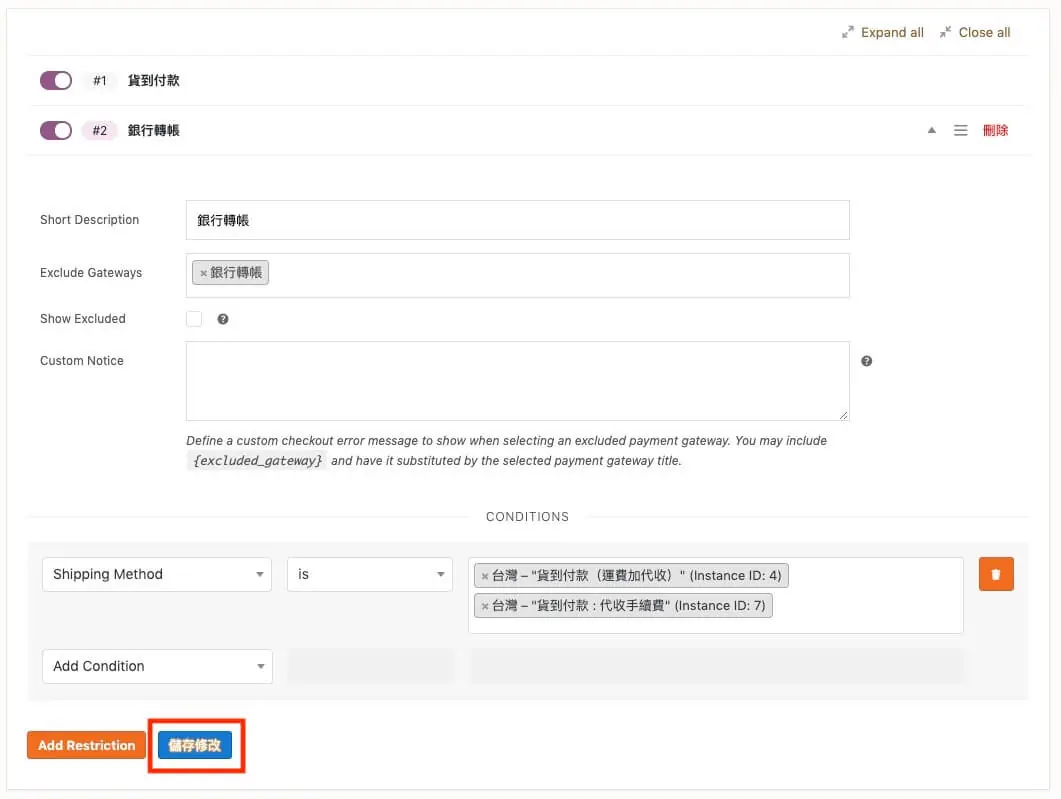Click the Close all arrows icon

(945, 32)
